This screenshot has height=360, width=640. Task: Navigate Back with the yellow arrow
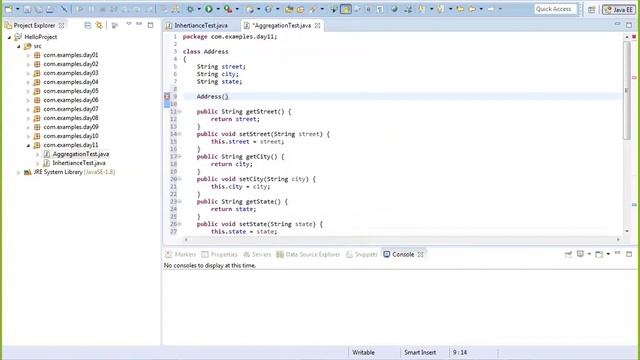coord(472,9)
